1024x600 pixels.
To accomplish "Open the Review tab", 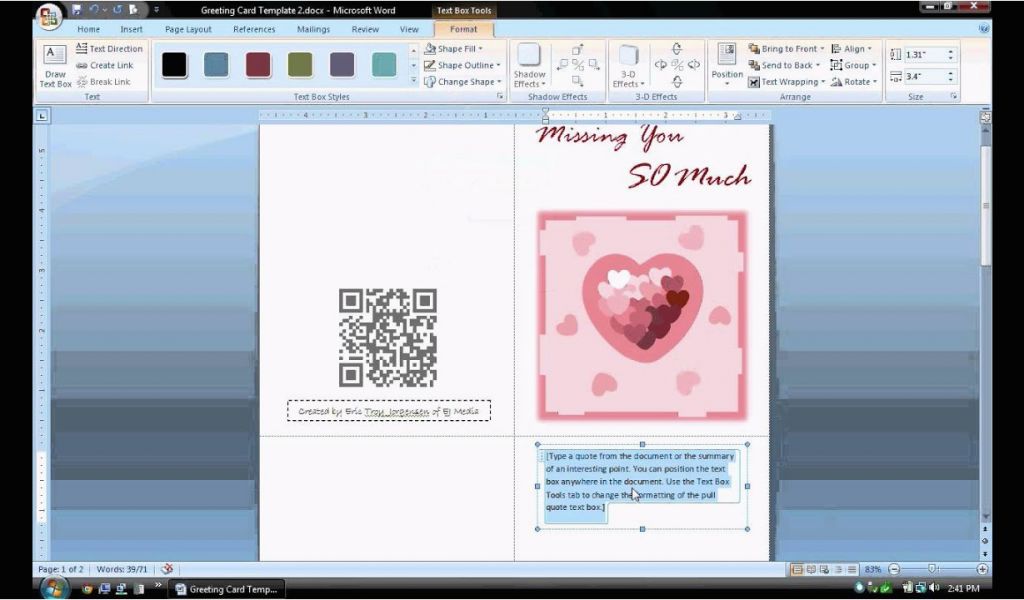I will coord(365,29).
